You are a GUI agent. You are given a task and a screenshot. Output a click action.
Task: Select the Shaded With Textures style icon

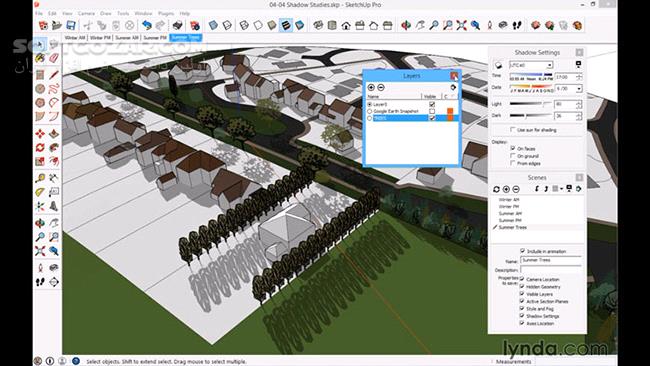pos(286,25)
